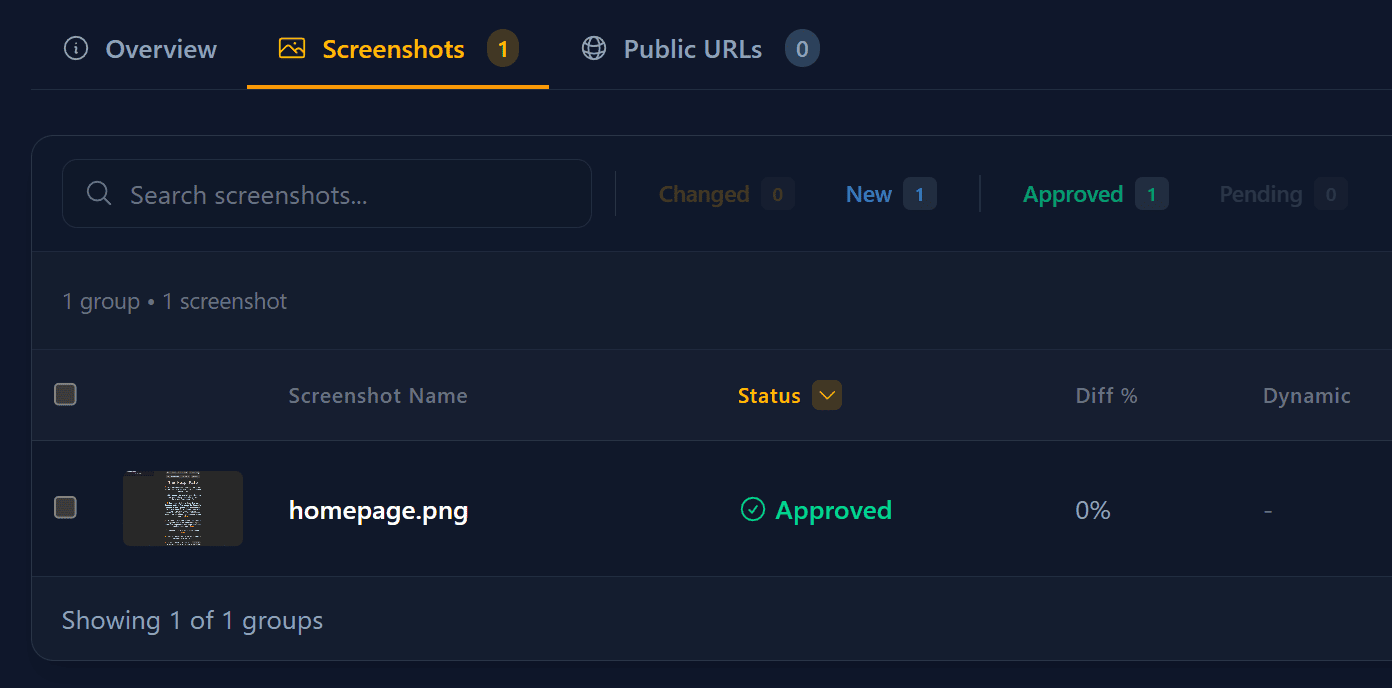The width and height of the screenshot is (1392, 688).
Task: Toggle the select-all header checkbox
Action: (x=65, y=394)
